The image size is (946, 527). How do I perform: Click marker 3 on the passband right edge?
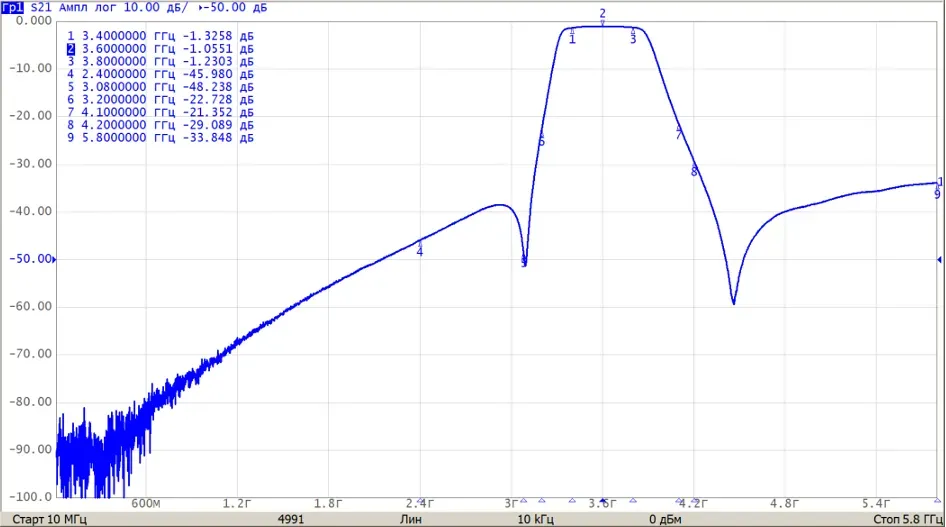tap(633, 36)
